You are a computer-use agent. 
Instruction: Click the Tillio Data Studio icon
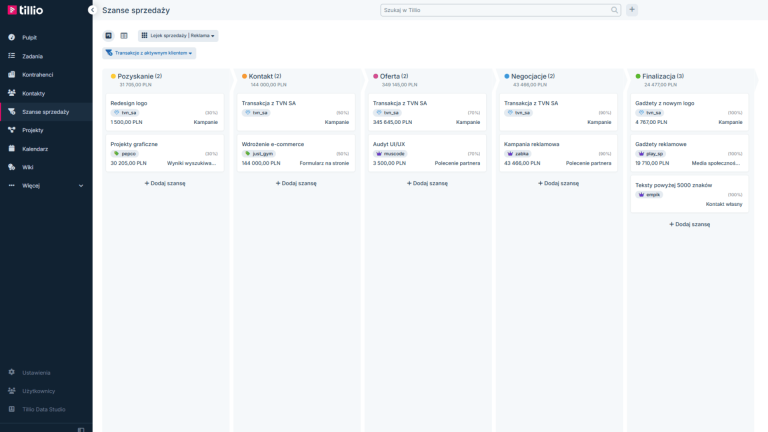[12, 409]
